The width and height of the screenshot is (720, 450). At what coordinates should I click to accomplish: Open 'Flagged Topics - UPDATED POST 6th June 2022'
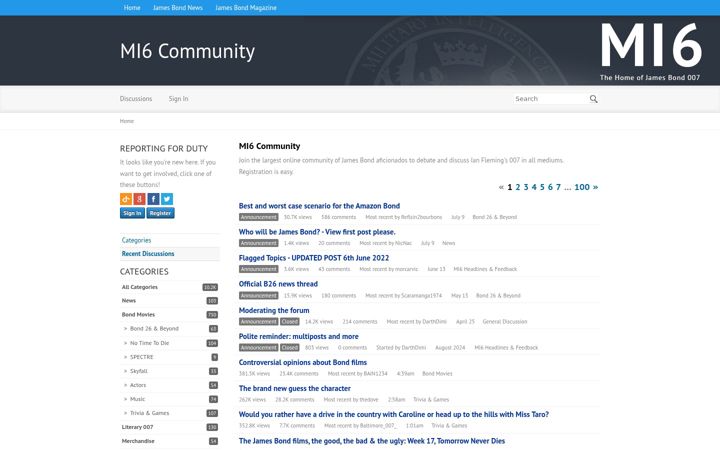(x=314, y=258)
